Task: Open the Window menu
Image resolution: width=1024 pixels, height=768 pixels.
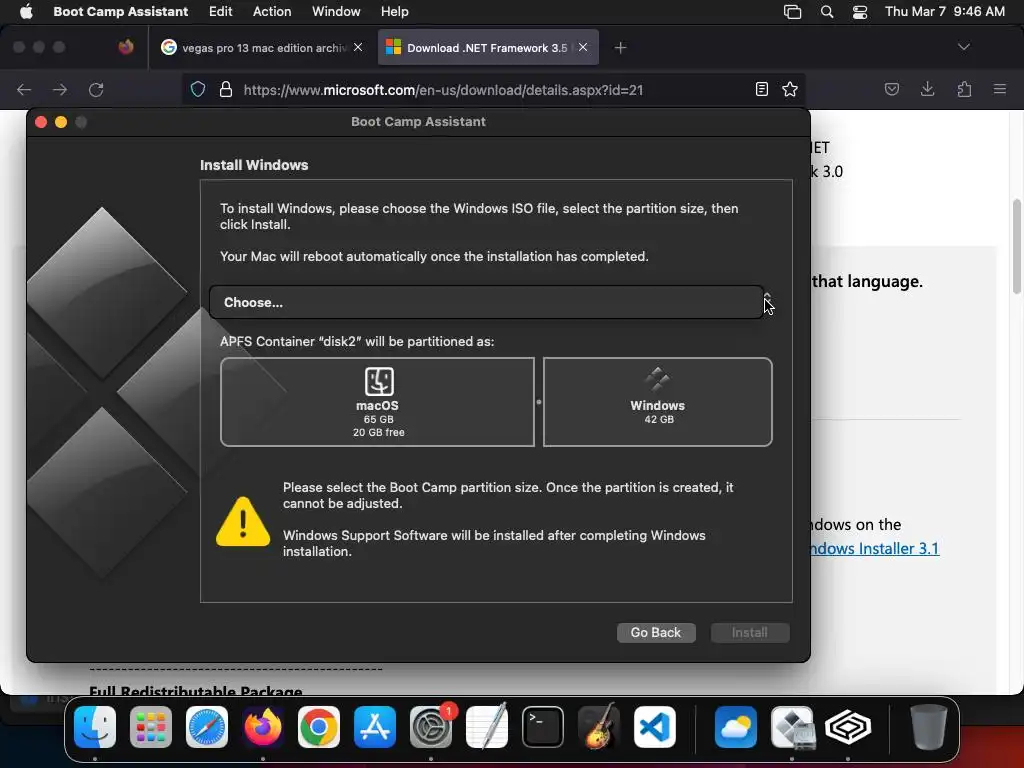Action: [x=336, y=11]
